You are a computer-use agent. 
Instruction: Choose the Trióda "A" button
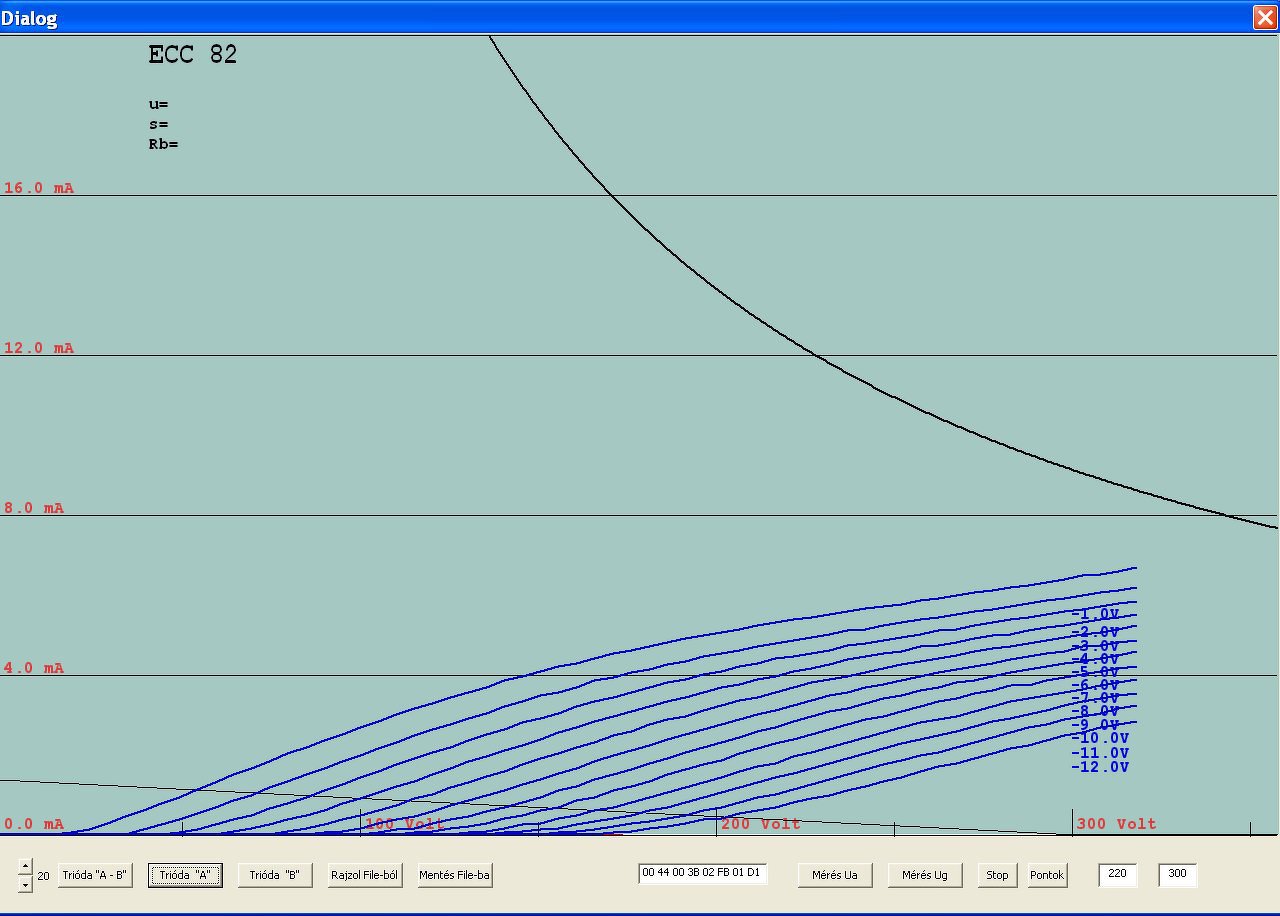185,875
